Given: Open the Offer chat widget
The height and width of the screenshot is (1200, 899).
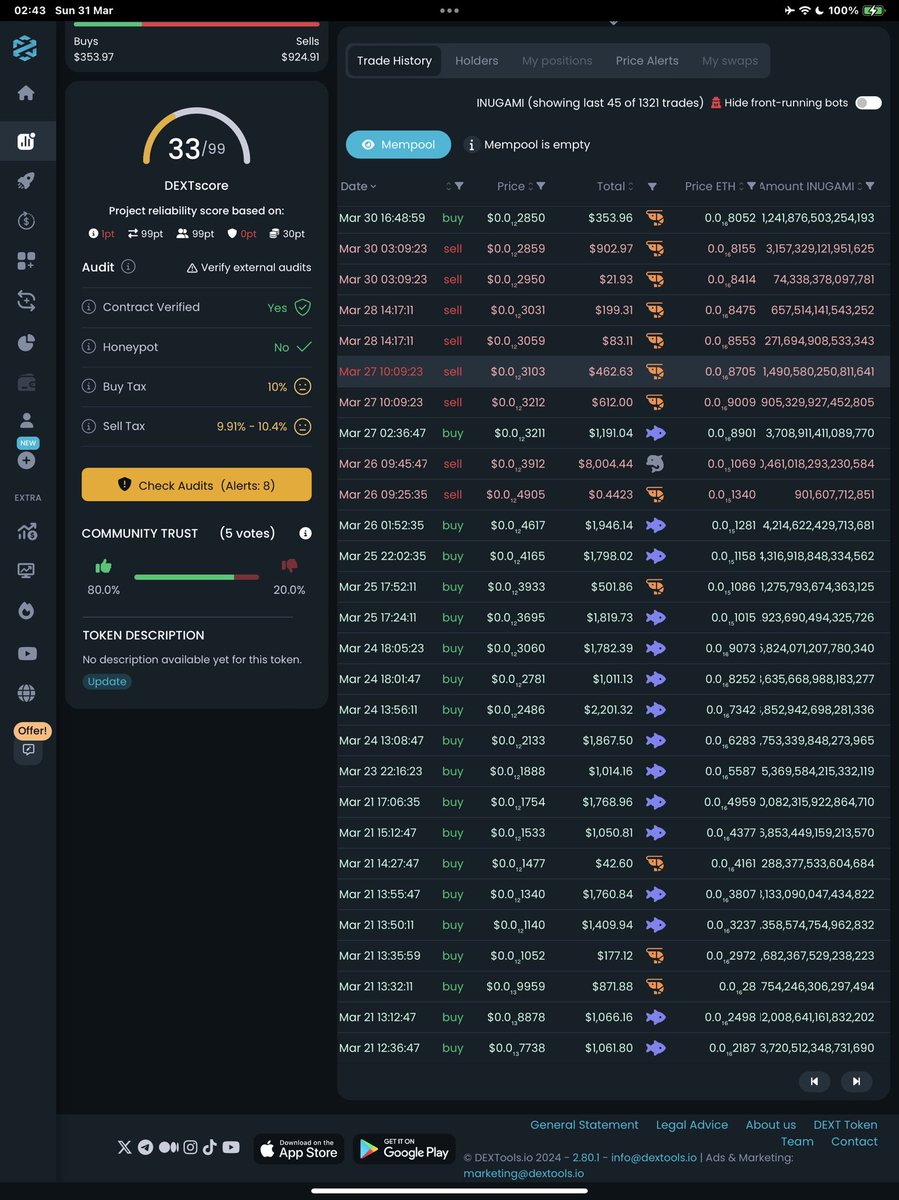Looking at the screenshot, I should pyautogui.click(x=28, y=749).
